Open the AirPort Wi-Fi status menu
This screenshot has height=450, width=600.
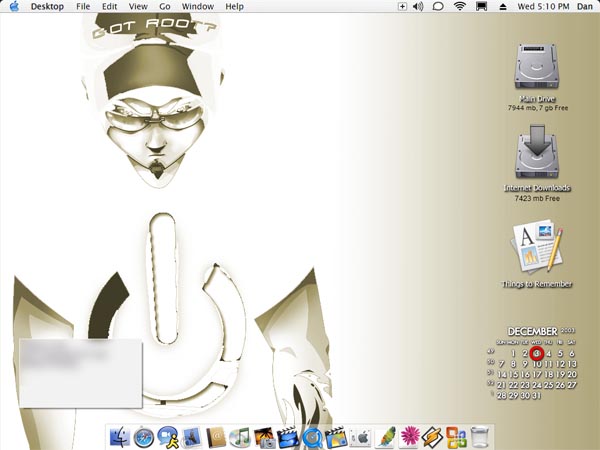(460, 6)
